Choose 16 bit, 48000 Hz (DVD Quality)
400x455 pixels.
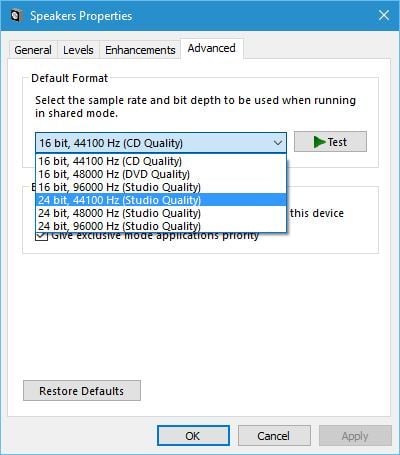click(161, 174)
